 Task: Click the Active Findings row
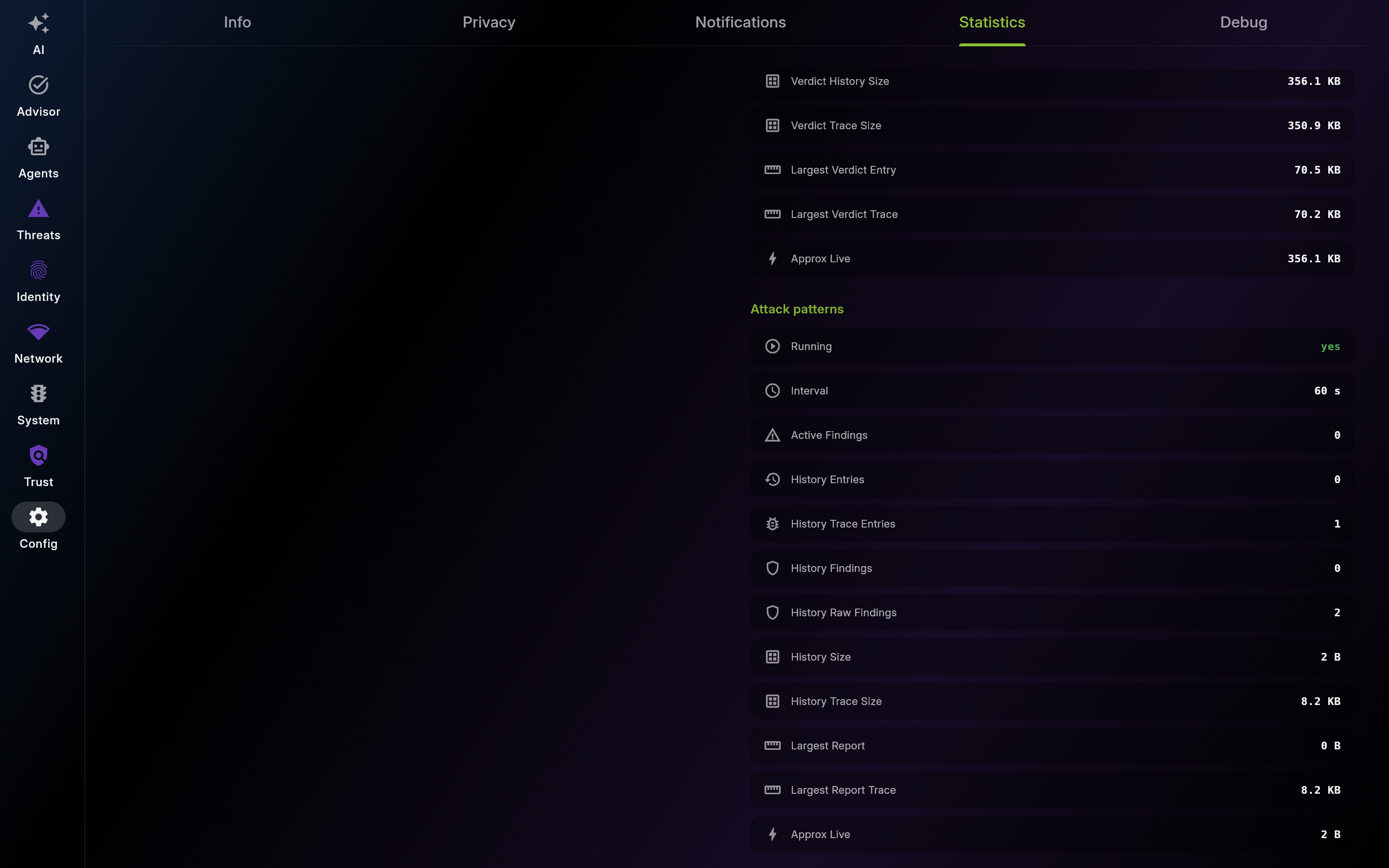[x=1051, y=435]
